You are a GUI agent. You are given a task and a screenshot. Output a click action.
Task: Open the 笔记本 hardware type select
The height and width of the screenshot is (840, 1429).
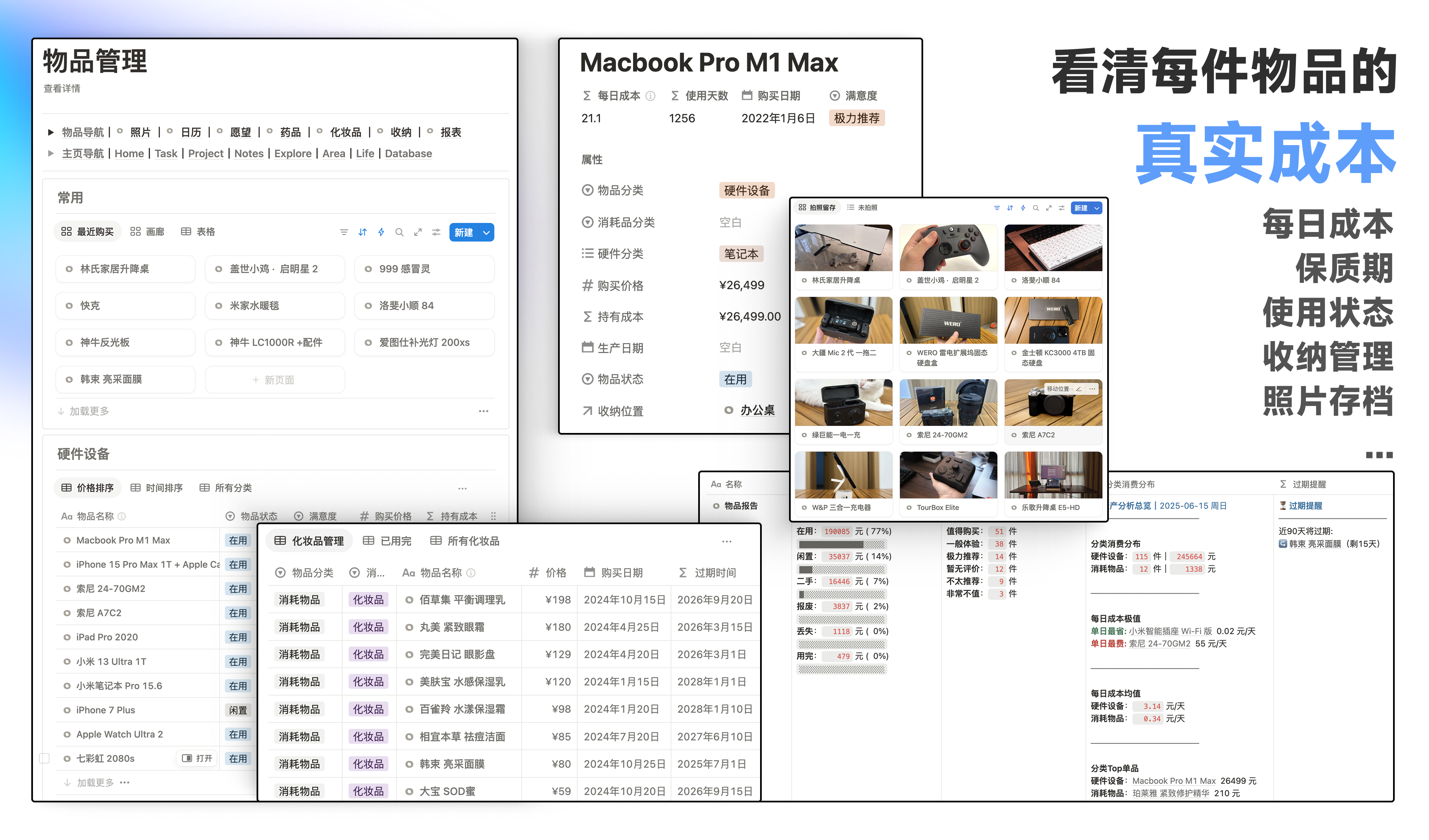pos(741,254)
